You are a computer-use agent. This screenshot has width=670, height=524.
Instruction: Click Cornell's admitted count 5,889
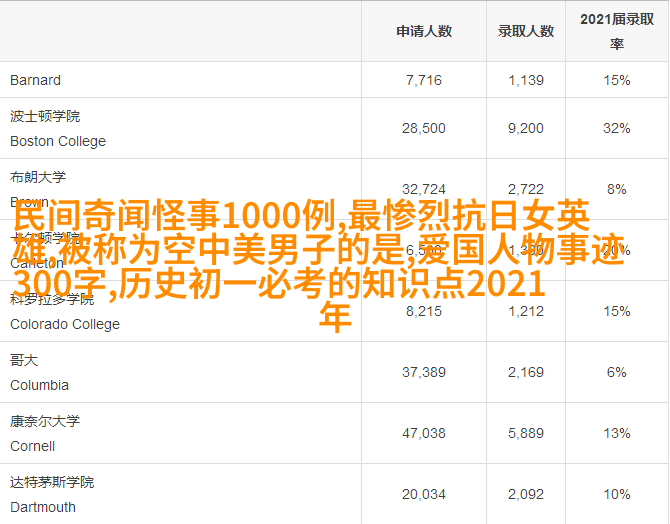click(x=526, y=433)
